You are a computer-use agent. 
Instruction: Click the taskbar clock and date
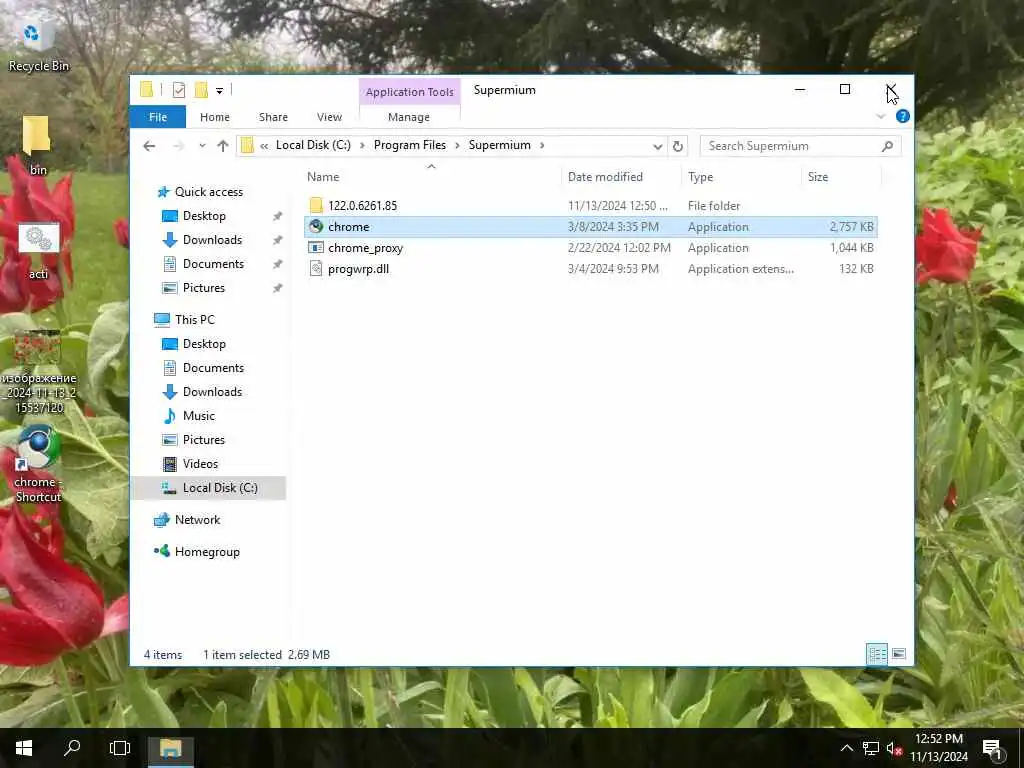tap(939, 748)
